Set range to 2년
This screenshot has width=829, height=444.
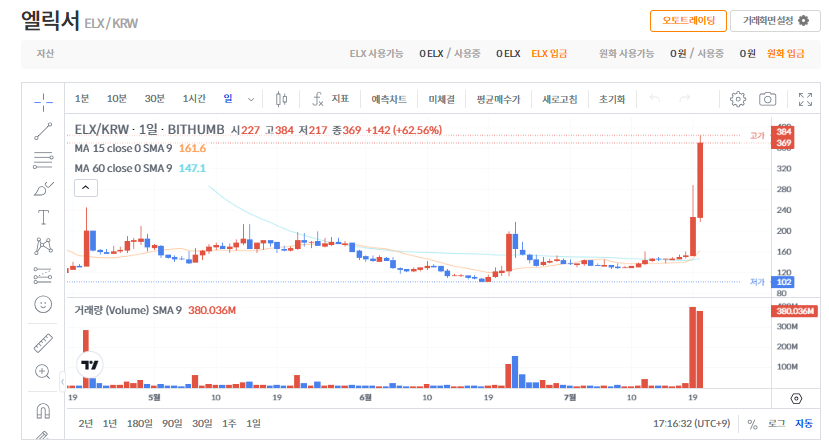[86, 423]
